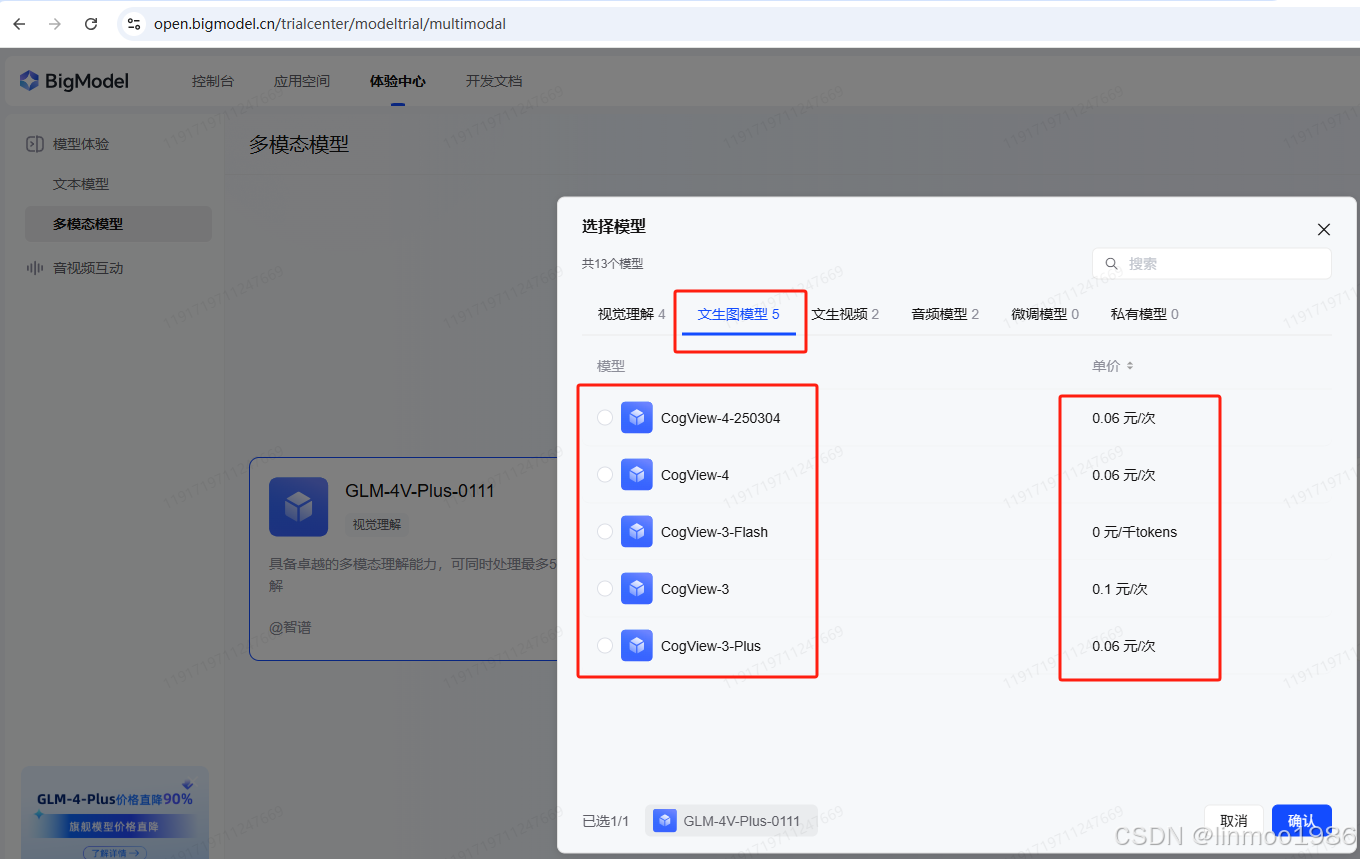Switch to the 私有模型 tab

[x=1145, y=314]
